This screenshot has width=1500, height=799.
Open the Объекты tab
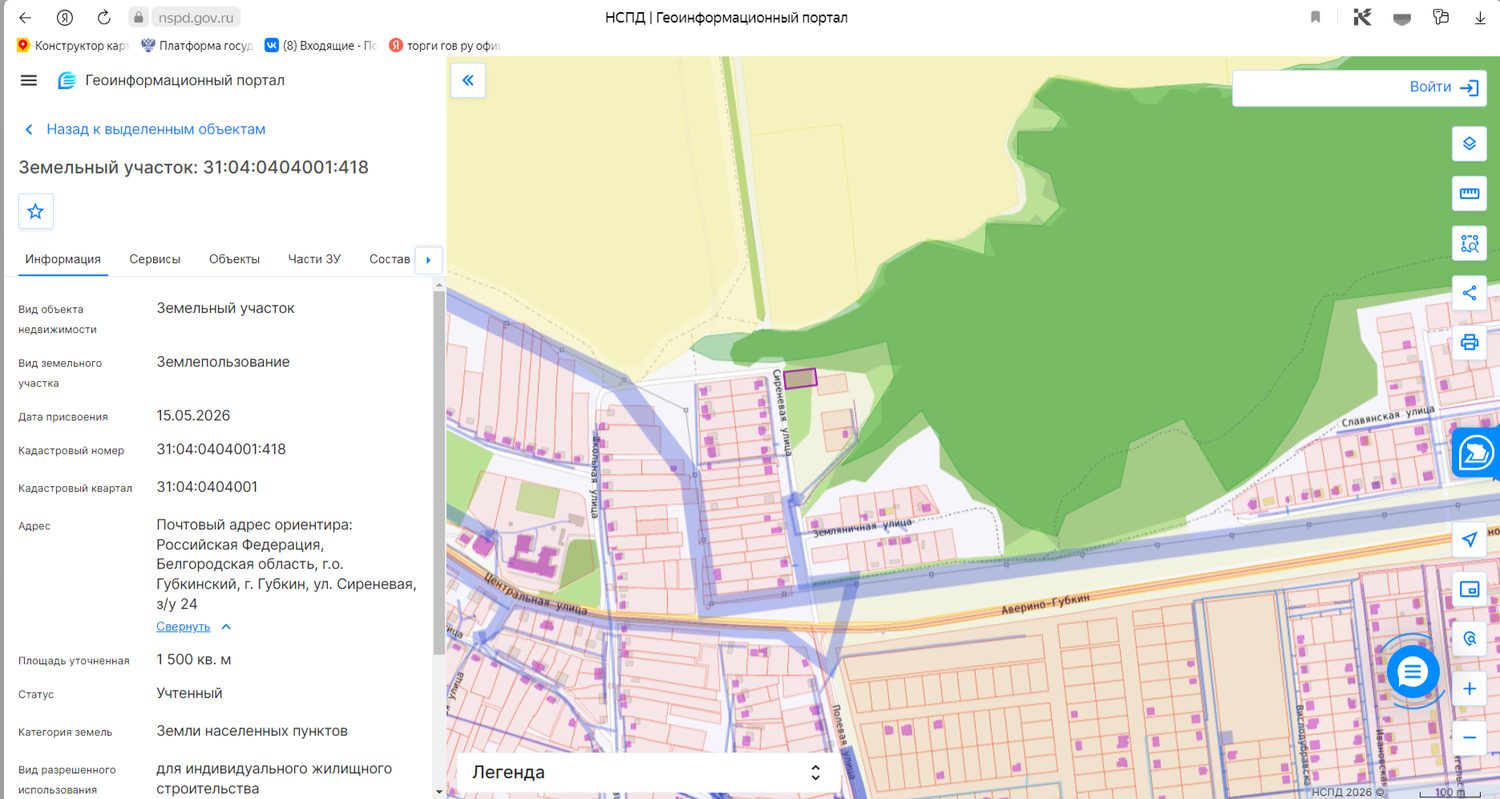(234, 259)
